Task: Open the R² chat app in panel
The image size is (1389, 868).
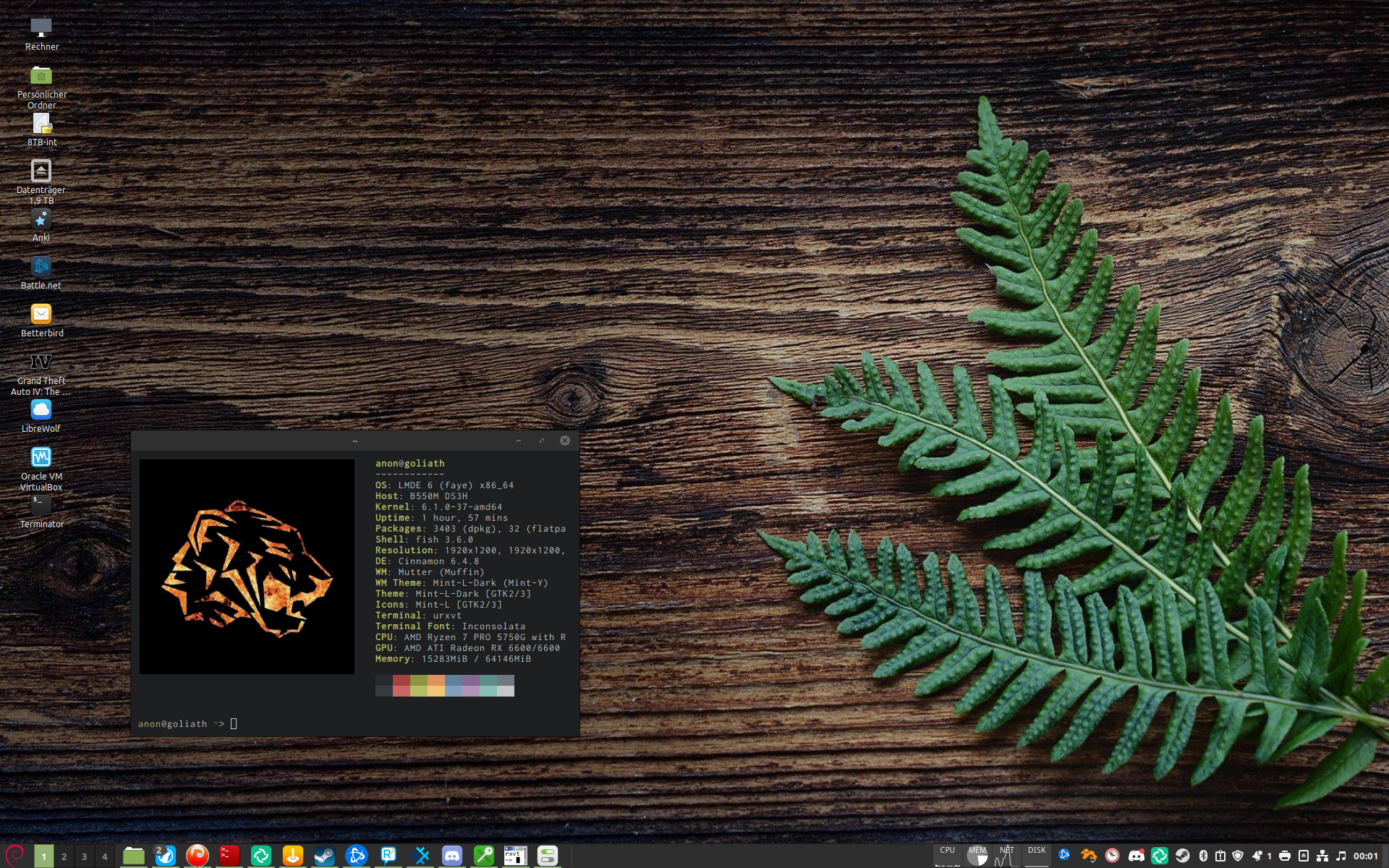Action: coord(388,856)
